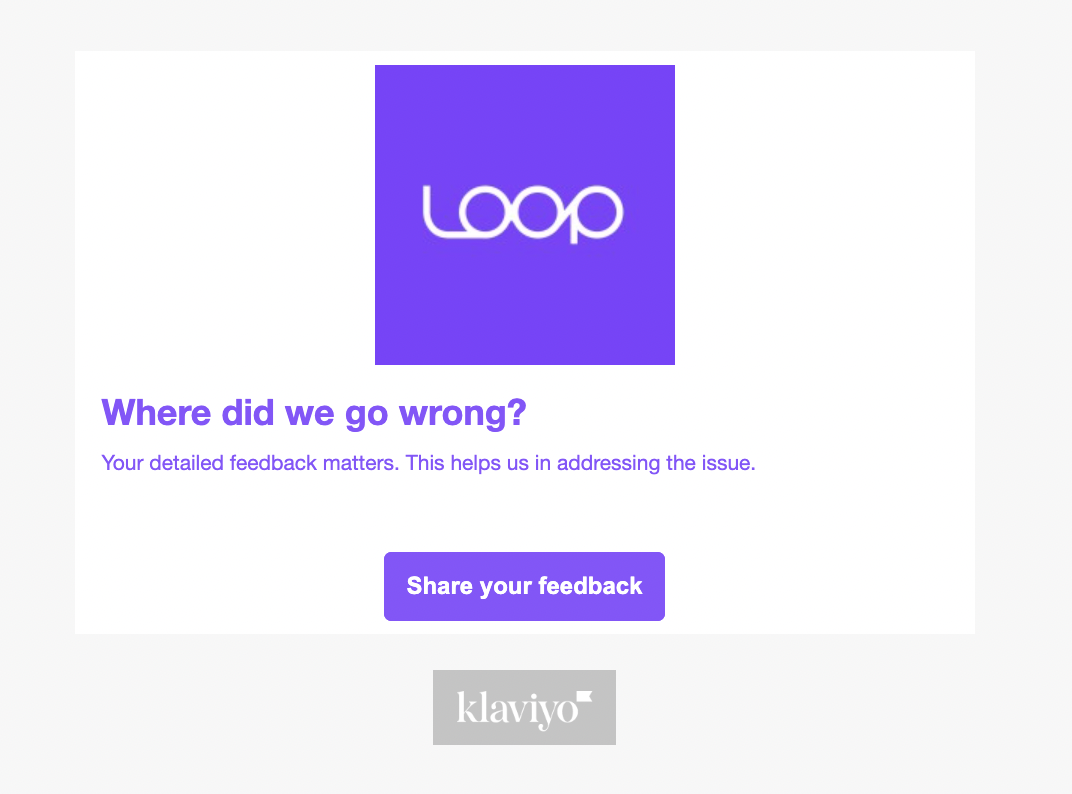Click "This helps us in addressing the issue."
The height and width of the screenshot is (794, 1072).
pos(580,464)
